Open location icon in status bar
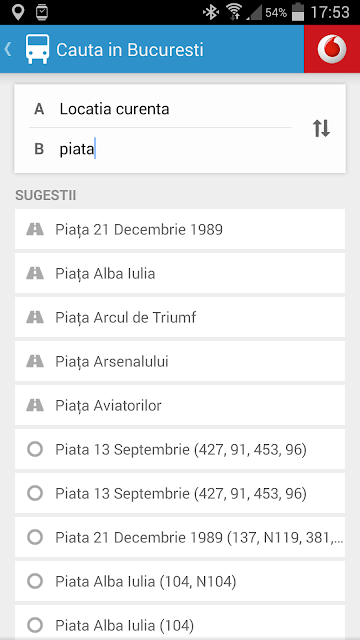The height and width of the screenshot is (640, 360). pos(18,12)
